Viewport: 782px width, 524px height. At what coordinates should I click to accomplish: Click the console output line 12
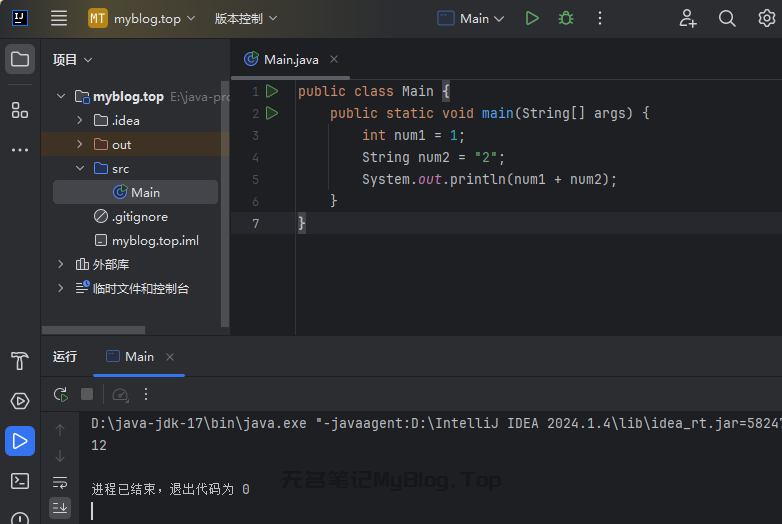pos(99,445)
